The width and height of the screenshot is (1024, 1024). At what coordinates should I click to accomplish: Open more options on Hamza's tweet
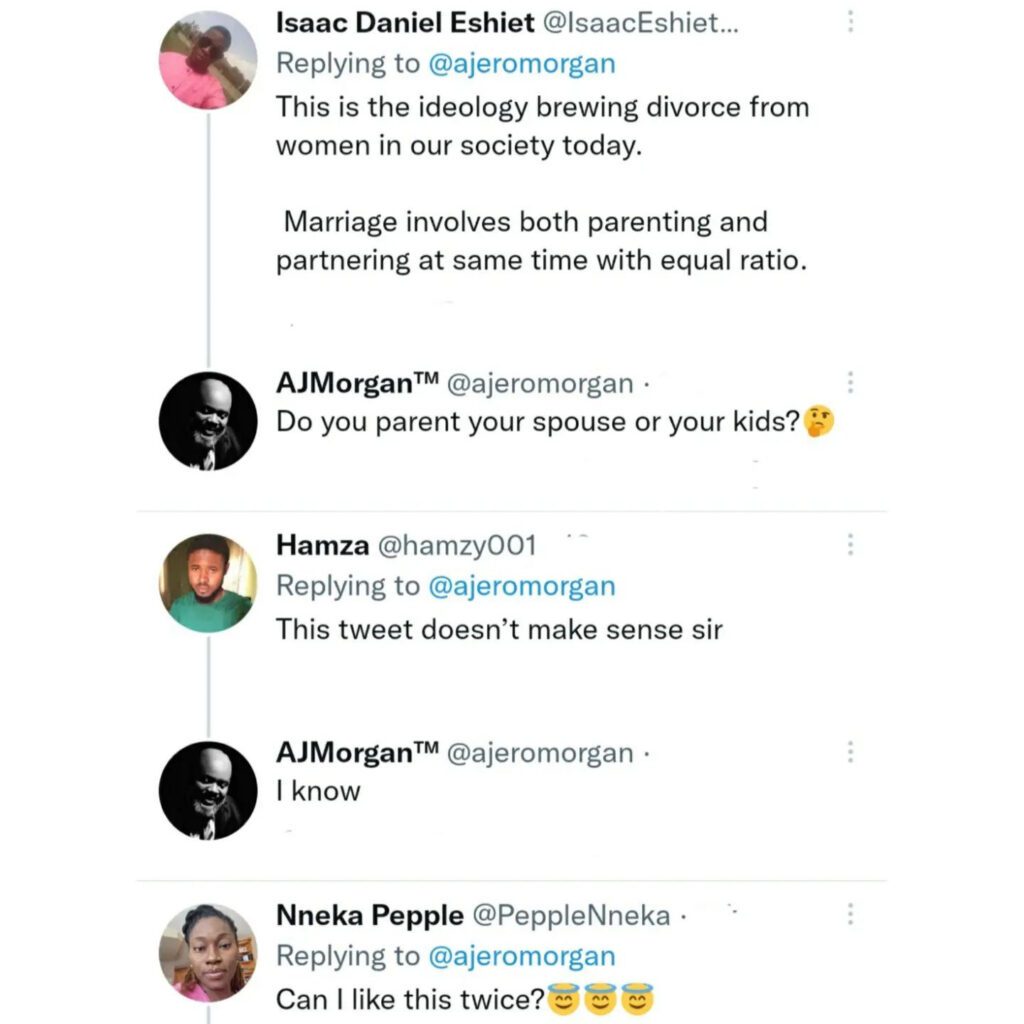(x=850, y=545)
